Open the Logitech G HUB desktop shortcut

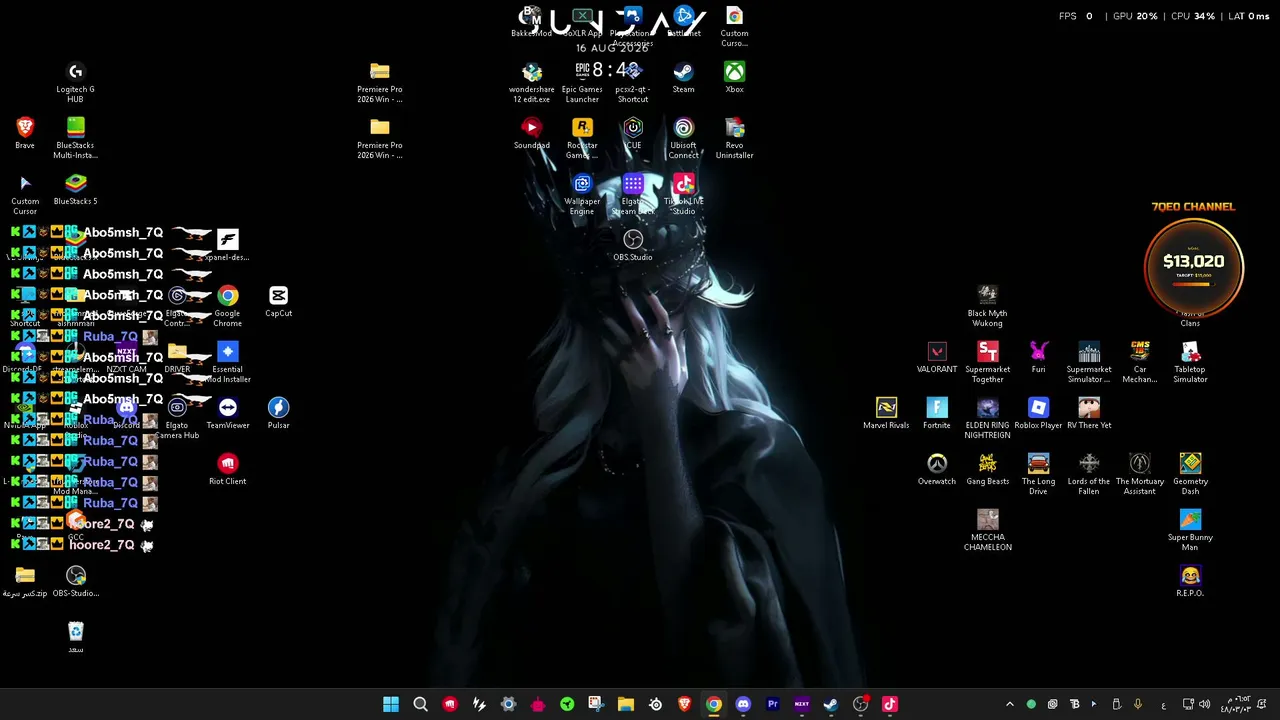75,82
